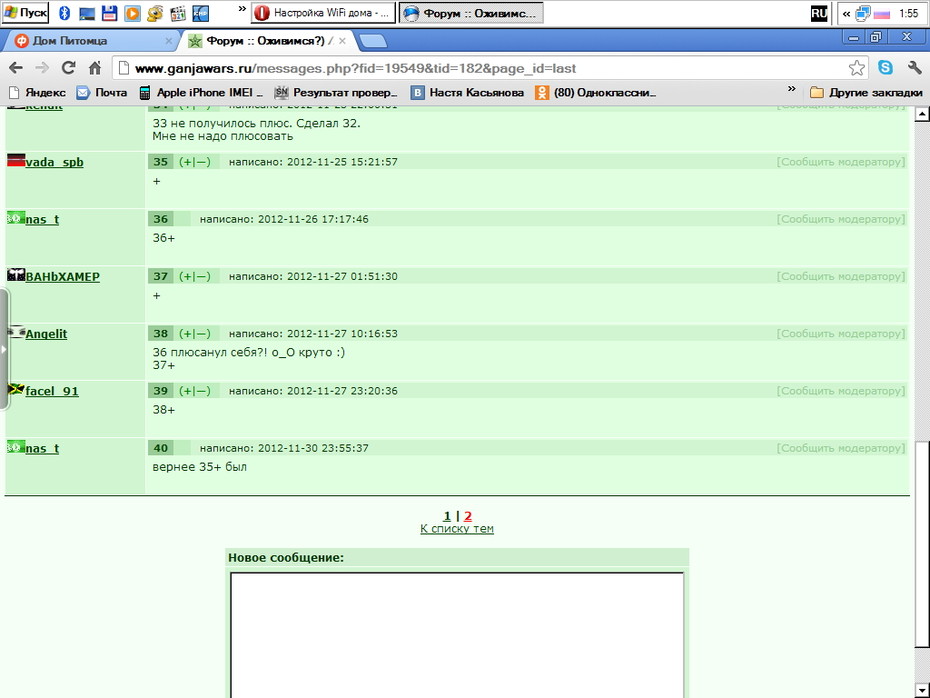The image size is (930, 698).
Task: Open the KMPlayer quick launch icon
Action: (x=200, y=13)
